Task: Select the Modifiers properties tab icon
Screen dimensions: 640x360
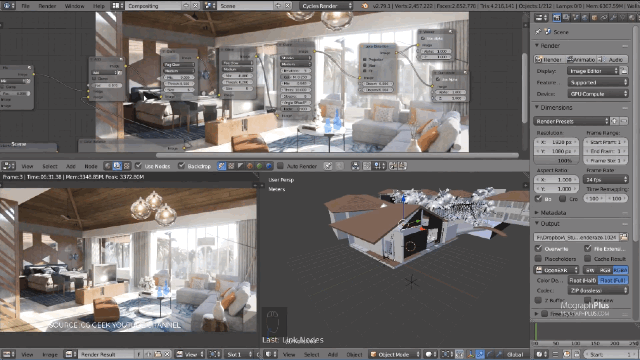Action: pyautogui.click(x=613, y=18)
